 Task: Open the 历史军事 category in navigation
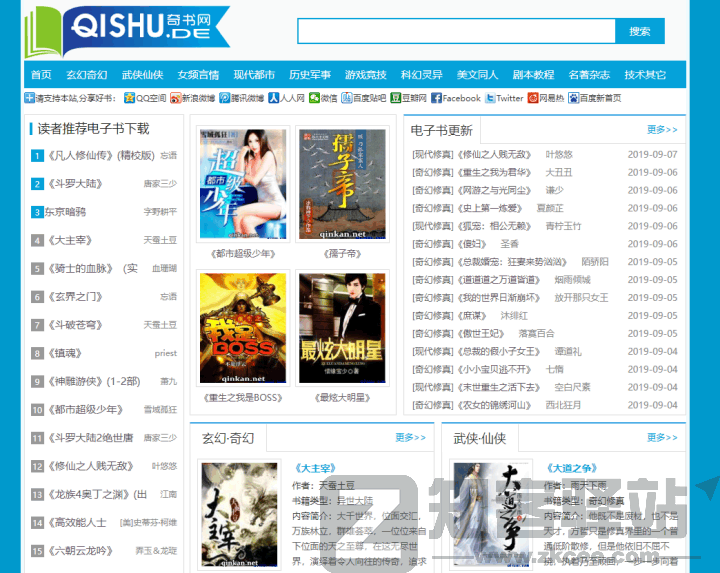click(309, 75)
